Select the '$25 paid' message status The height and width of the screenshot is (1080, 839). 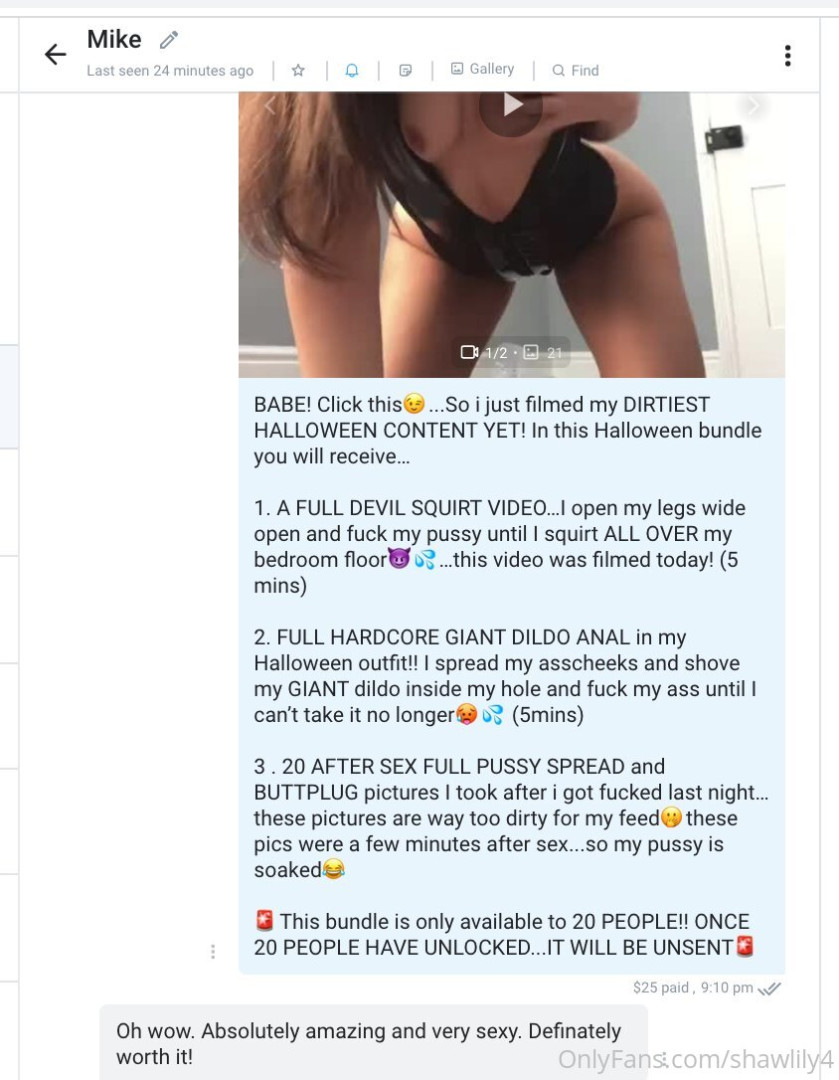[x=661, y=988]
